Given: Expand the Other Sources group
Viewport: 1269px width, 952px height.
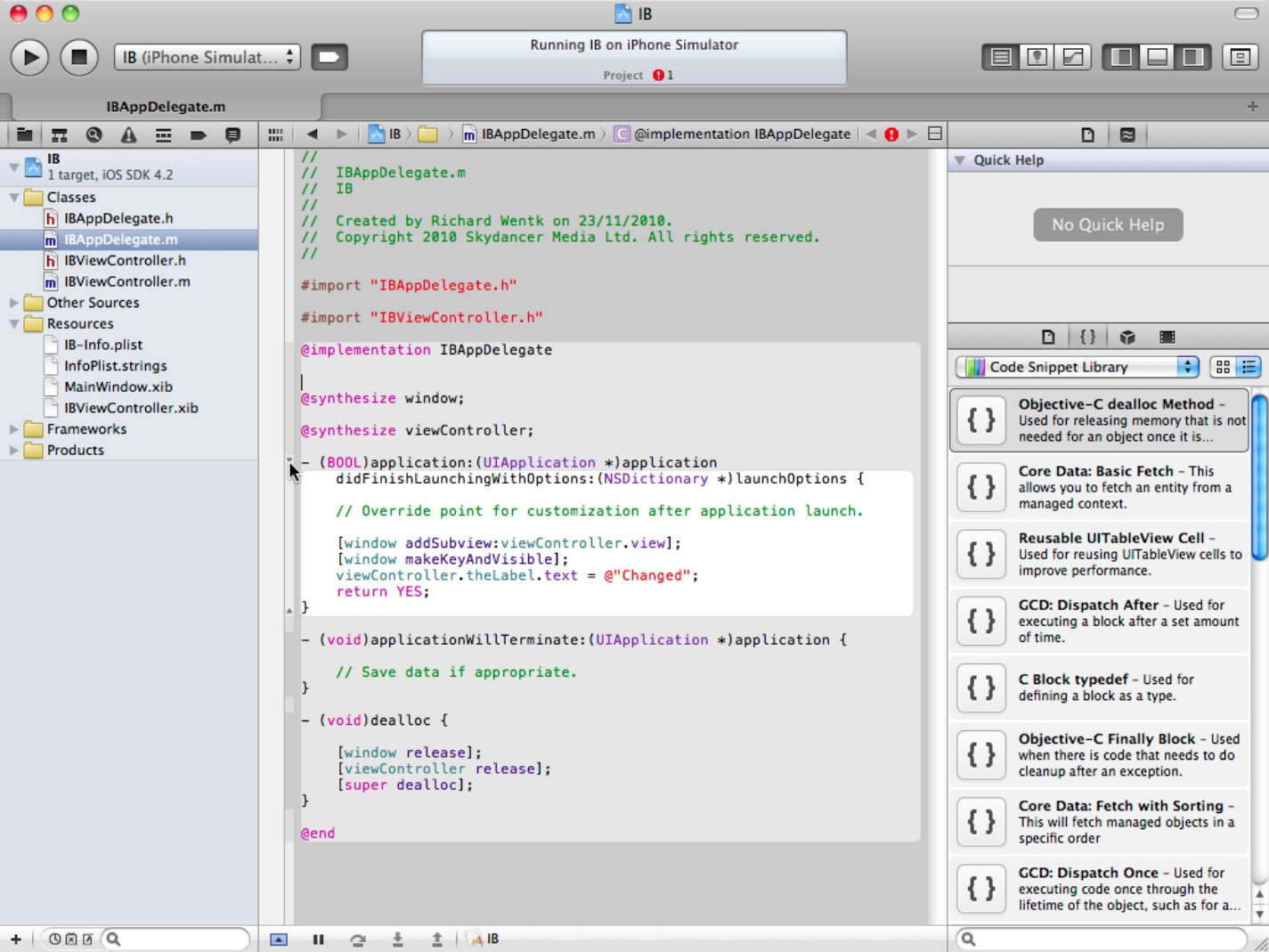Looking at the screenshot, I should coord(14,303).
